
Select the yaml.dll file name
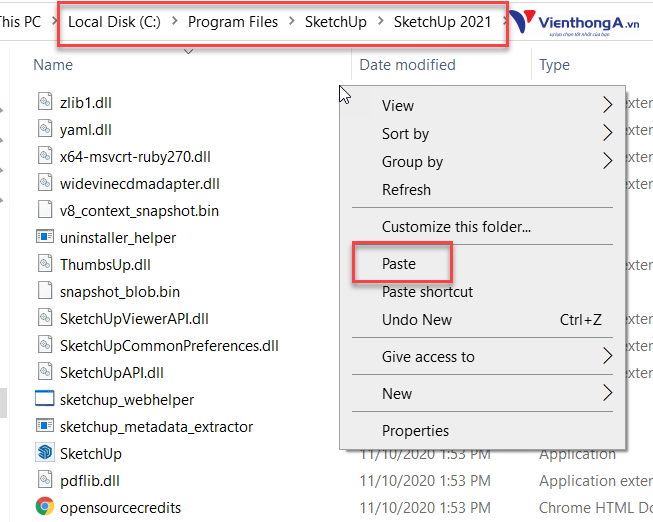pos(85,130)
